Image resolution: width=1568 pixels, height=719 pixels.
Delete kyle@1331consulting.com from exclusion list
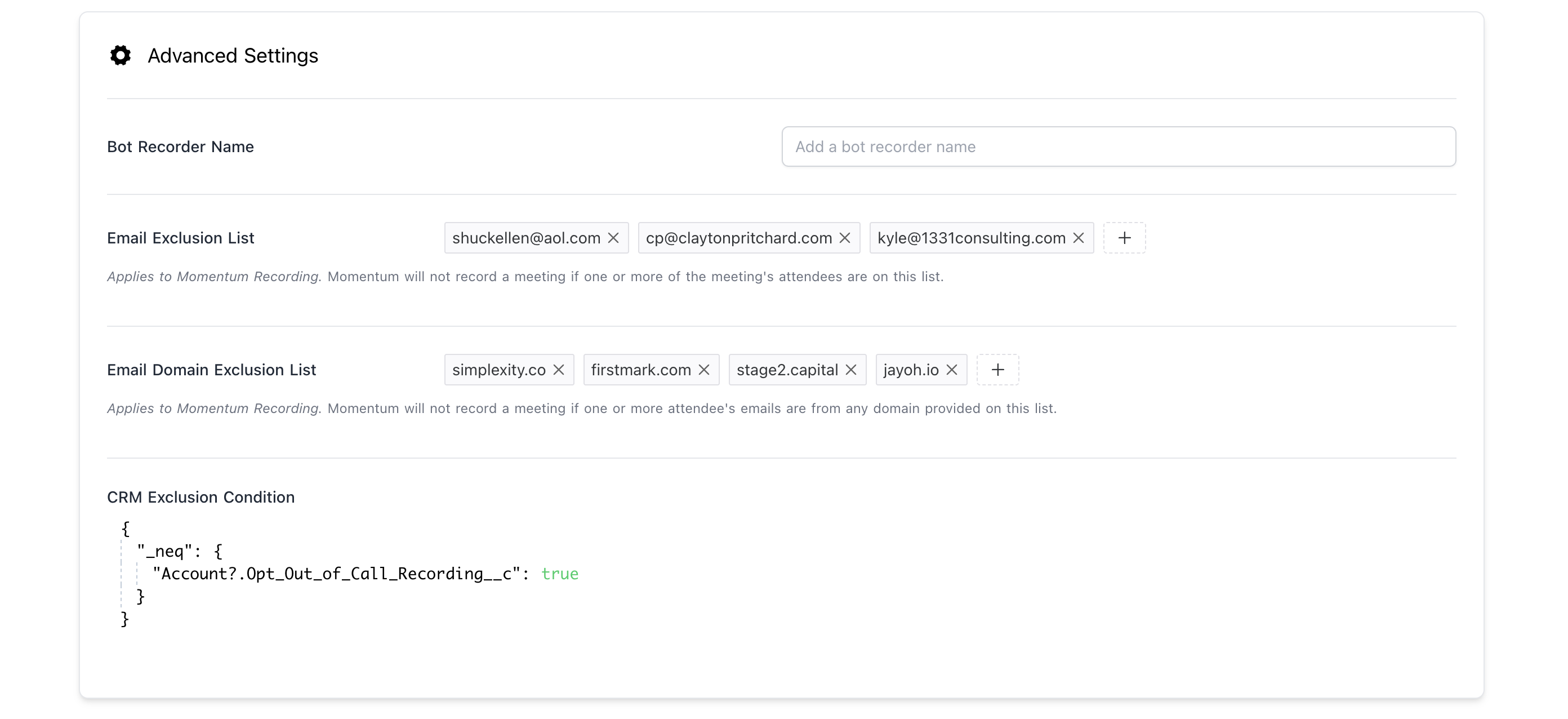(x=1079, y=238)
